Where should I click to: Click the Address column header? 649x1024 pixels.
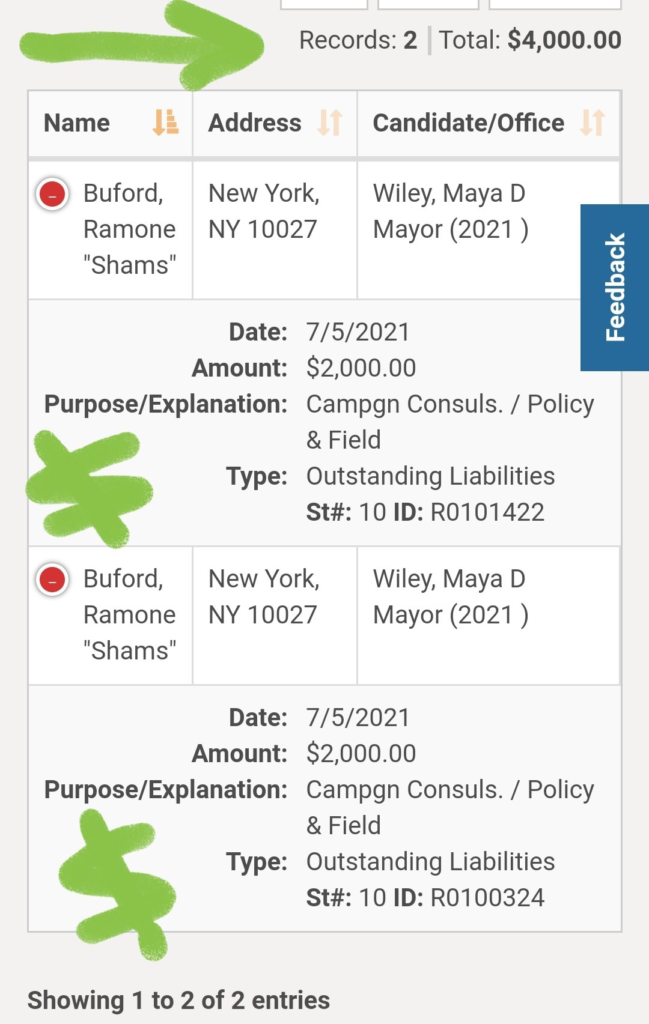[x=275, y=123]
